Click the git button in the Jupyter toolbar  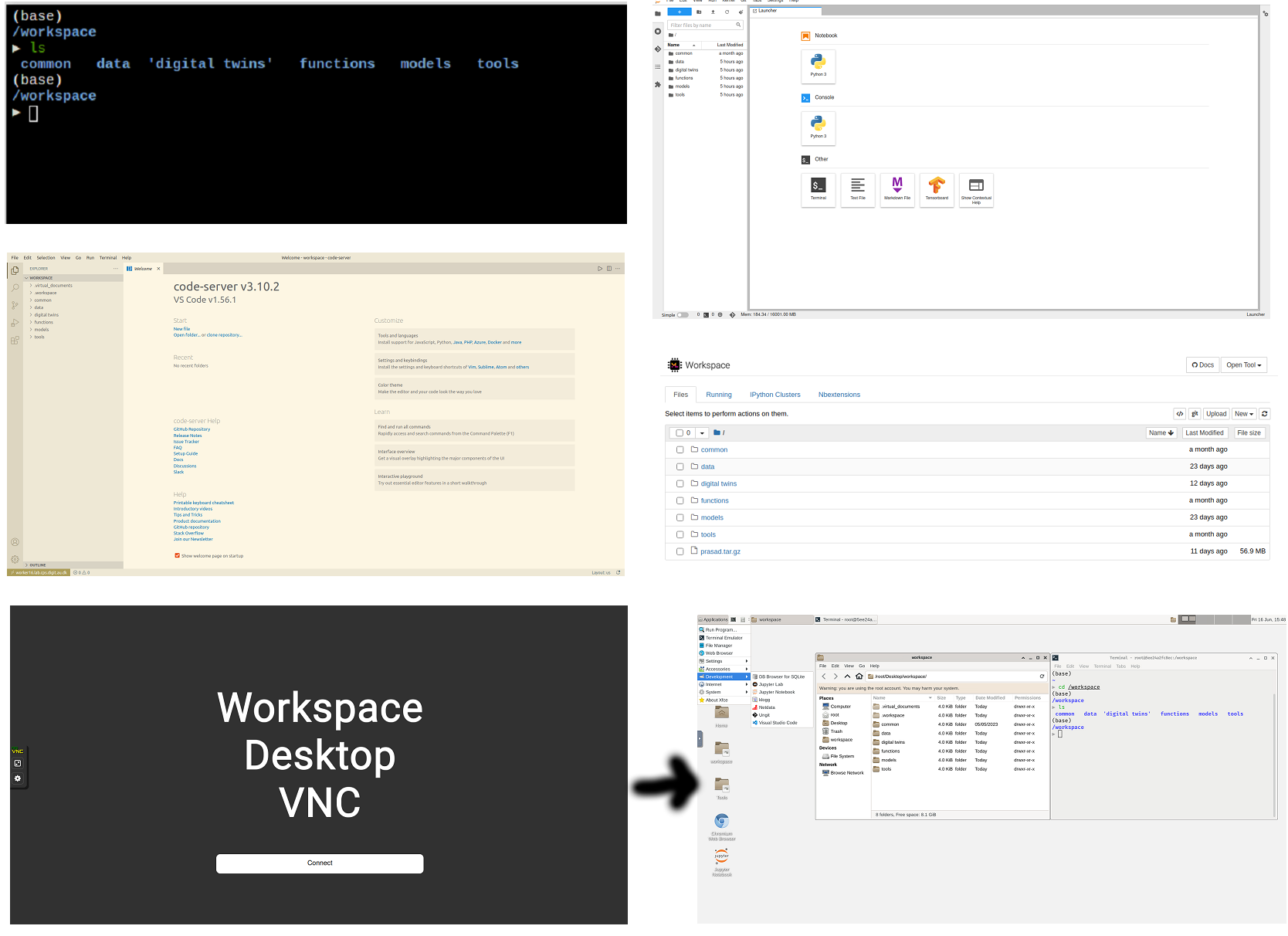(x=1194, y=413)
